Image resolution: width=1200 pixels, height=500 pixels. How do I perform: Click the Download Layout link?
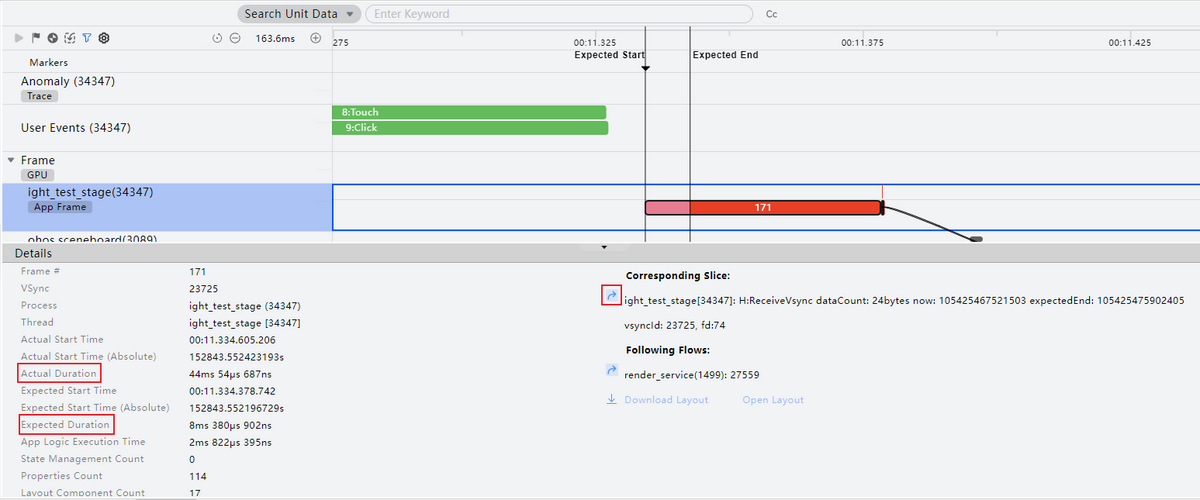click(x=665, y=400)
